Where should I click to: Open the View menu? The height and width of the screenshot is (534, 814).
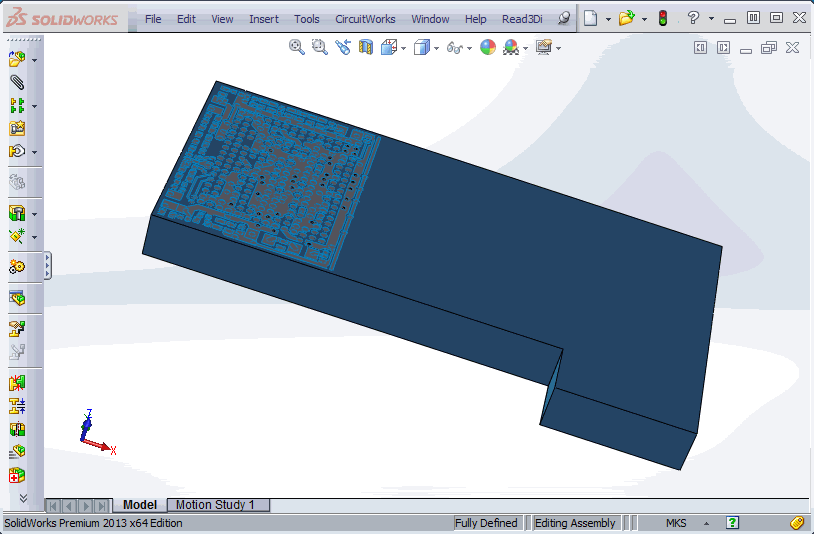222,19
